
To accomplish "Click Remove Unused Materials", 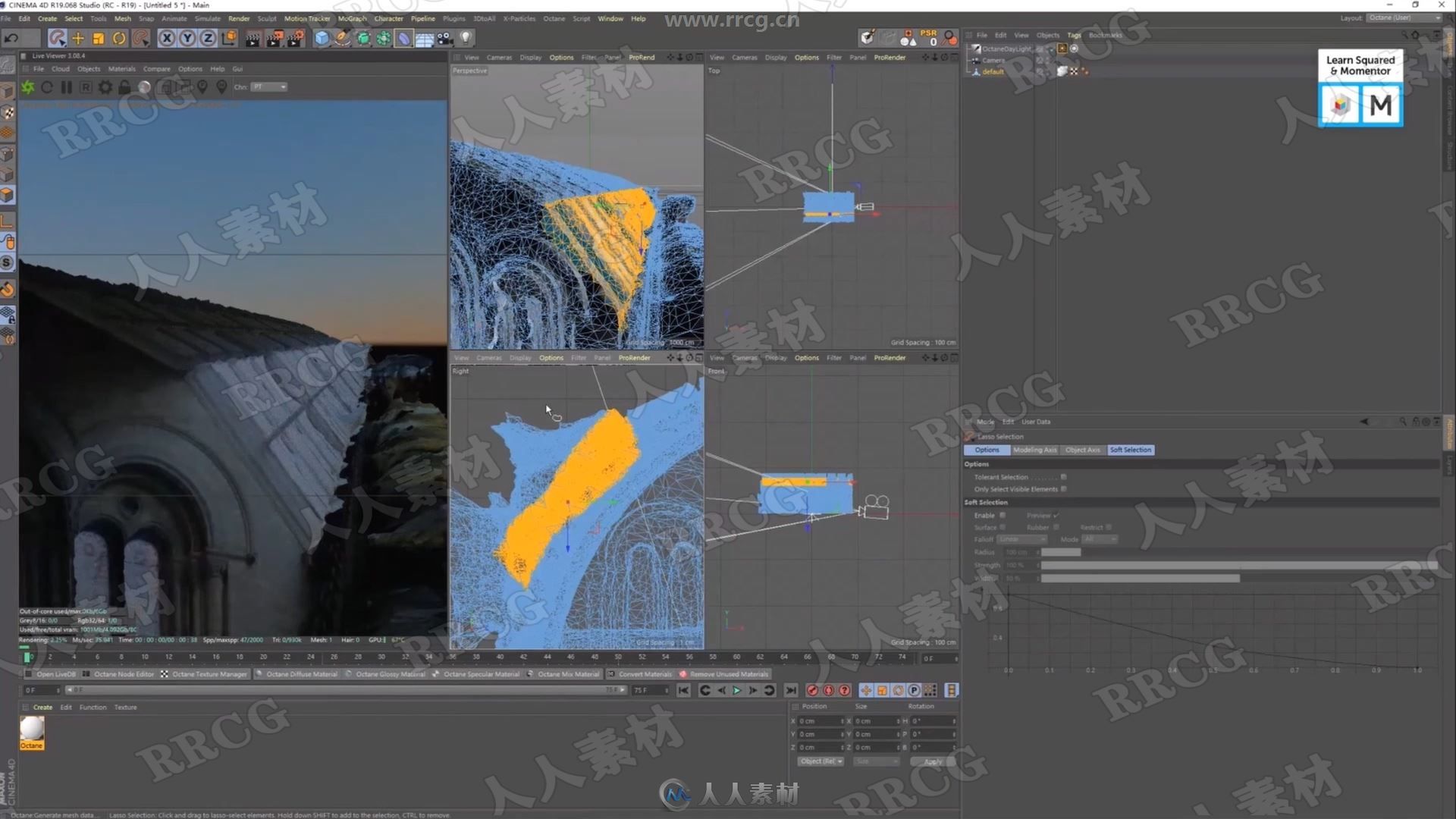I will tap(724, 674).
